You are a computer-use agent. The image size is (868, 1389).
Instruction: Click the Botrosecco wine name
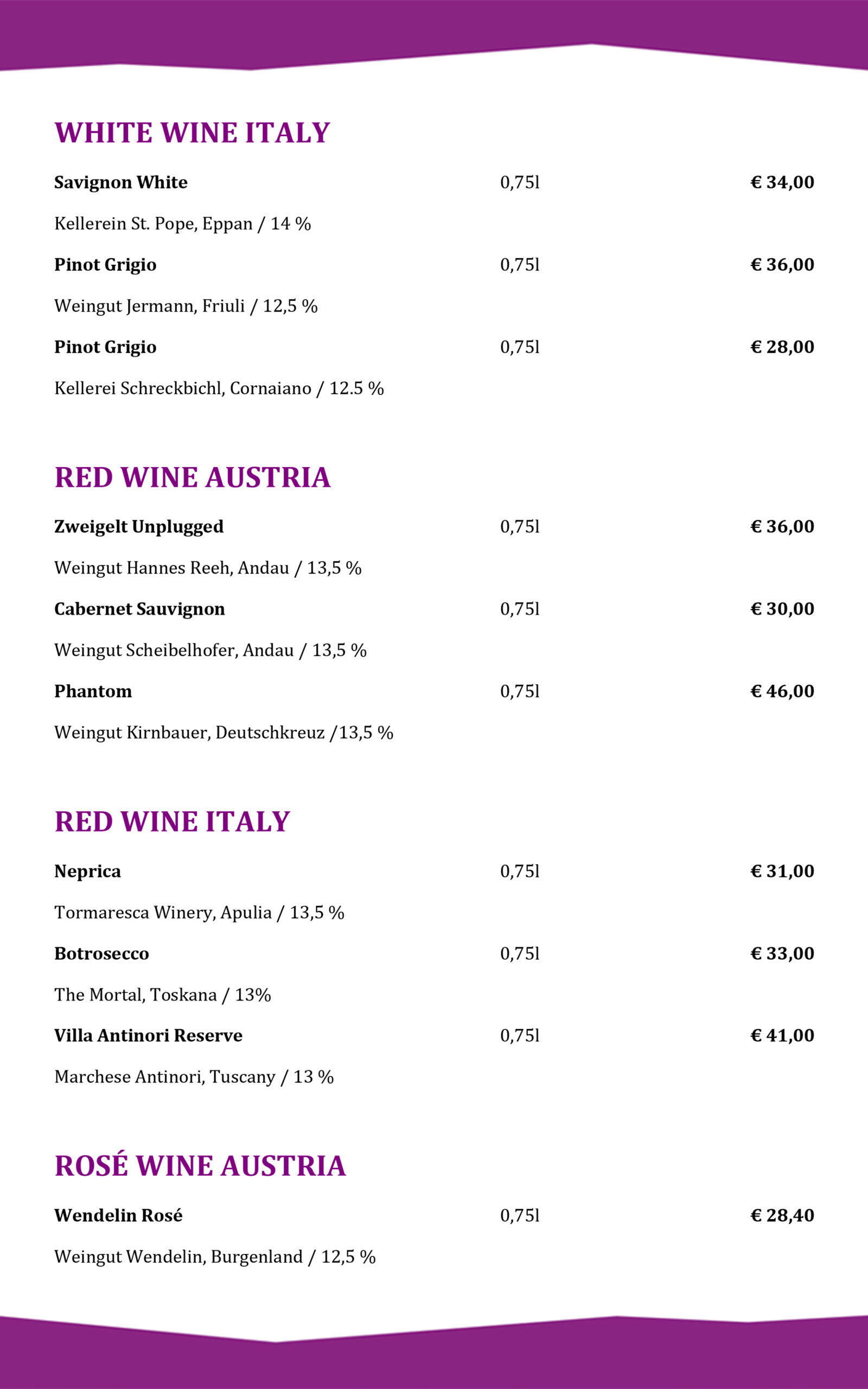101,954
